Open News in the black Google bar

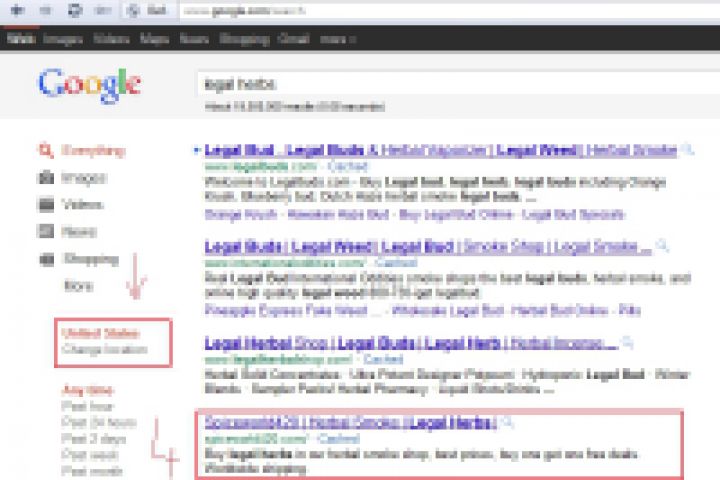coord(194,39)
